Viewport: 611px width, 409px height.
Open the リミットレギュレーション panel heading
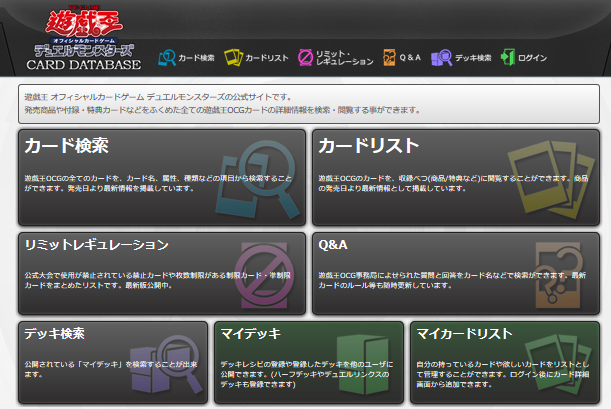tap(97, 245)
